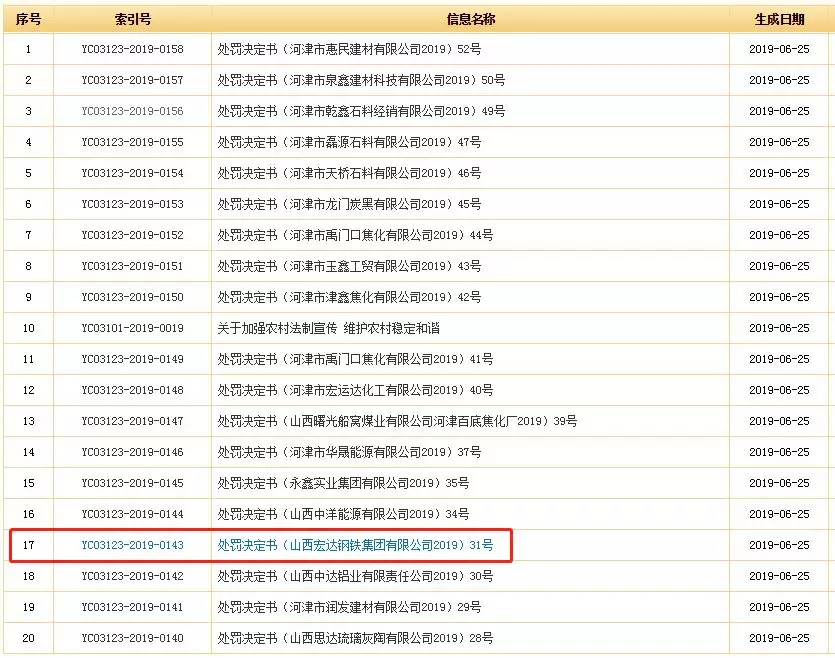Click index number YC03123-2019-0148
The width and height of the screenshot is (835, 658).
coord(133,390)
